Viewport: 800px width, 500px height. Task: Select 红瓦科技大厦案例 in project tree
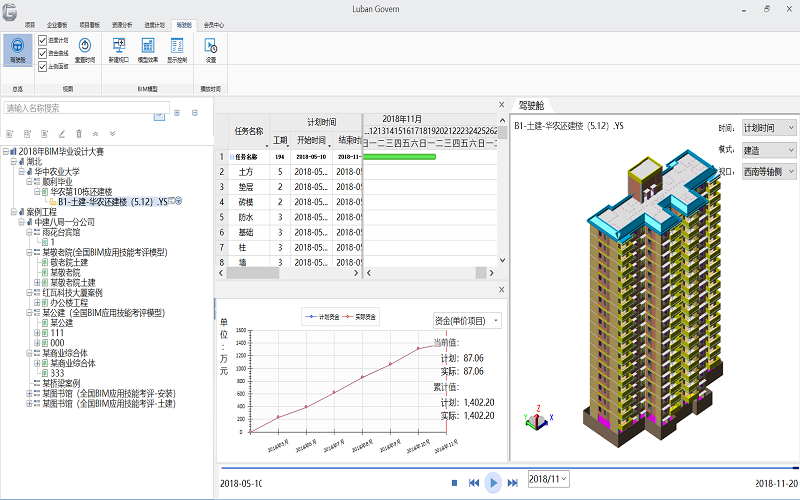(x=72, y=292)
